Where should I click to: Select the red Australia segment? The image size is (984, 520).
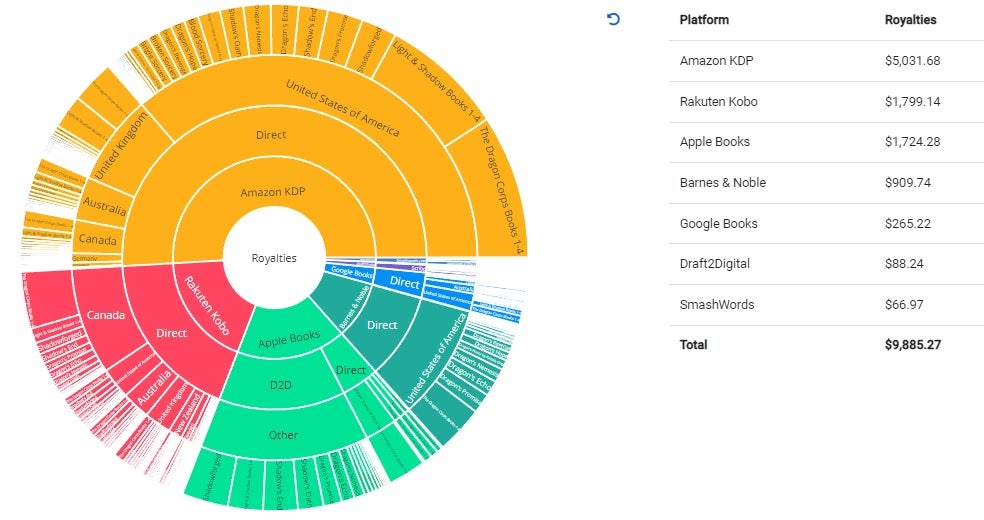(x=154, y=386)
